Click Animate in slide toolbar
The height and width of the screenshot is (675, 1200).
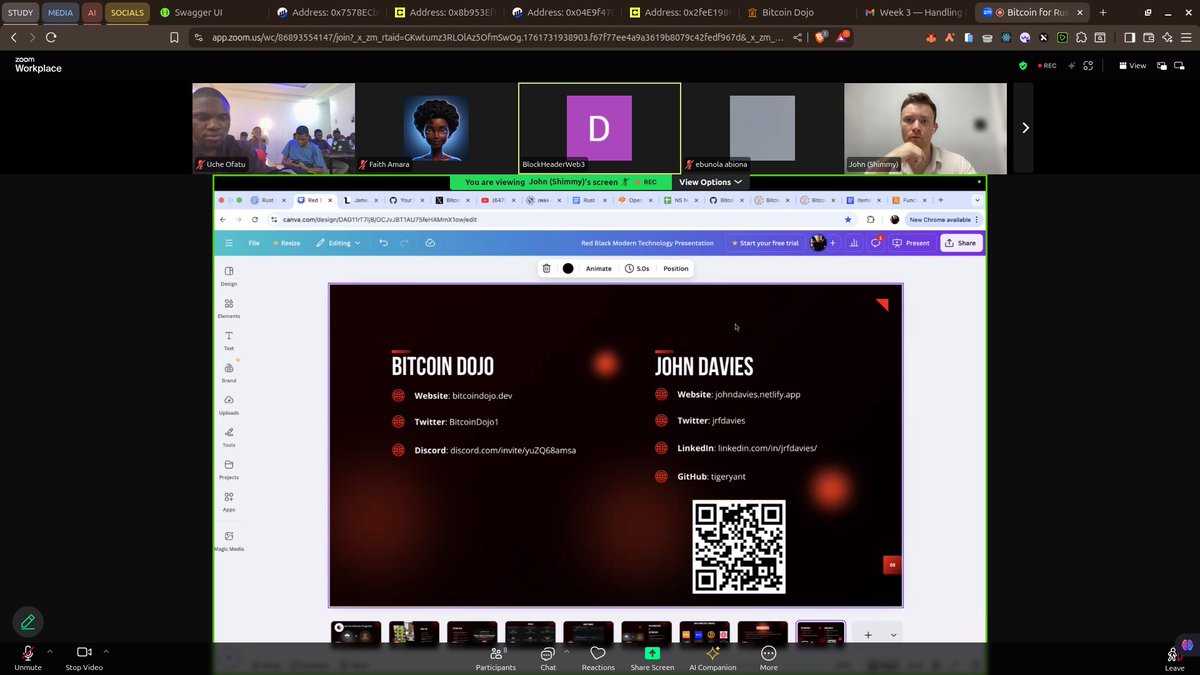click(x=598, y=268)
